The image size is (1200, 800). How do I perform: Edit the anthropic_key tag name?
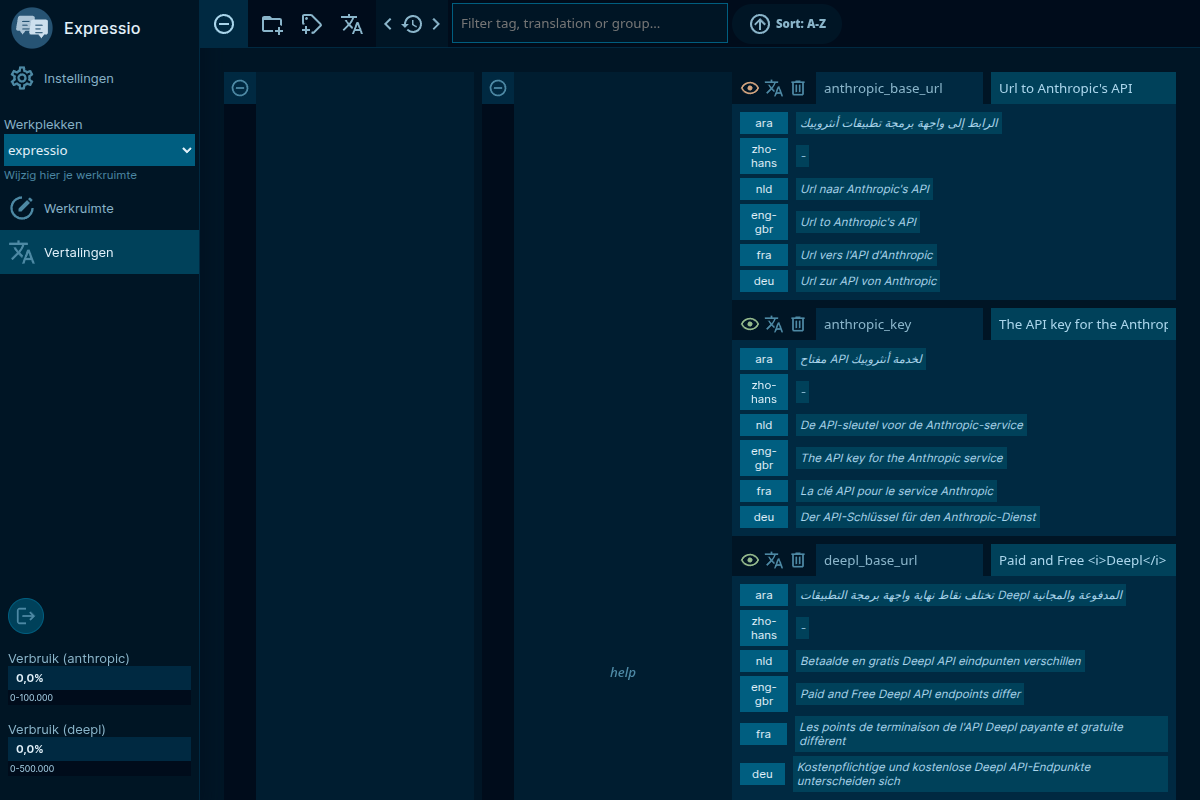click(x=899, y=324)
